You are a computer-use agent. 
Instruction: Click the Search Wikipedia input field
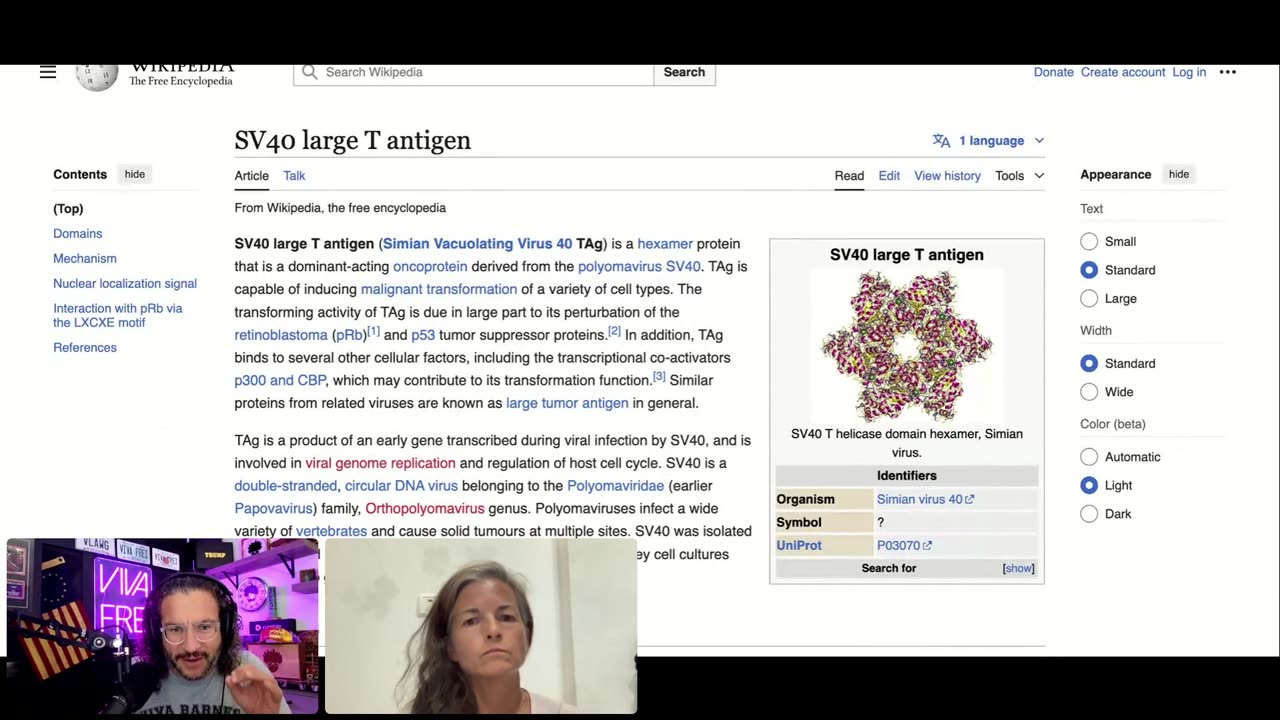pos(473,72)
